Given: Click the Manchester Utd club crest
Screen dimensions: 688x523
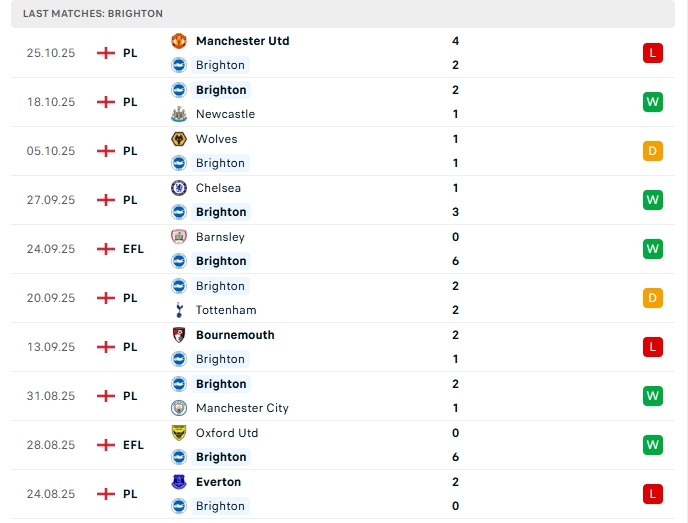Looking at the screenshot, I should (x=179, y=41).
